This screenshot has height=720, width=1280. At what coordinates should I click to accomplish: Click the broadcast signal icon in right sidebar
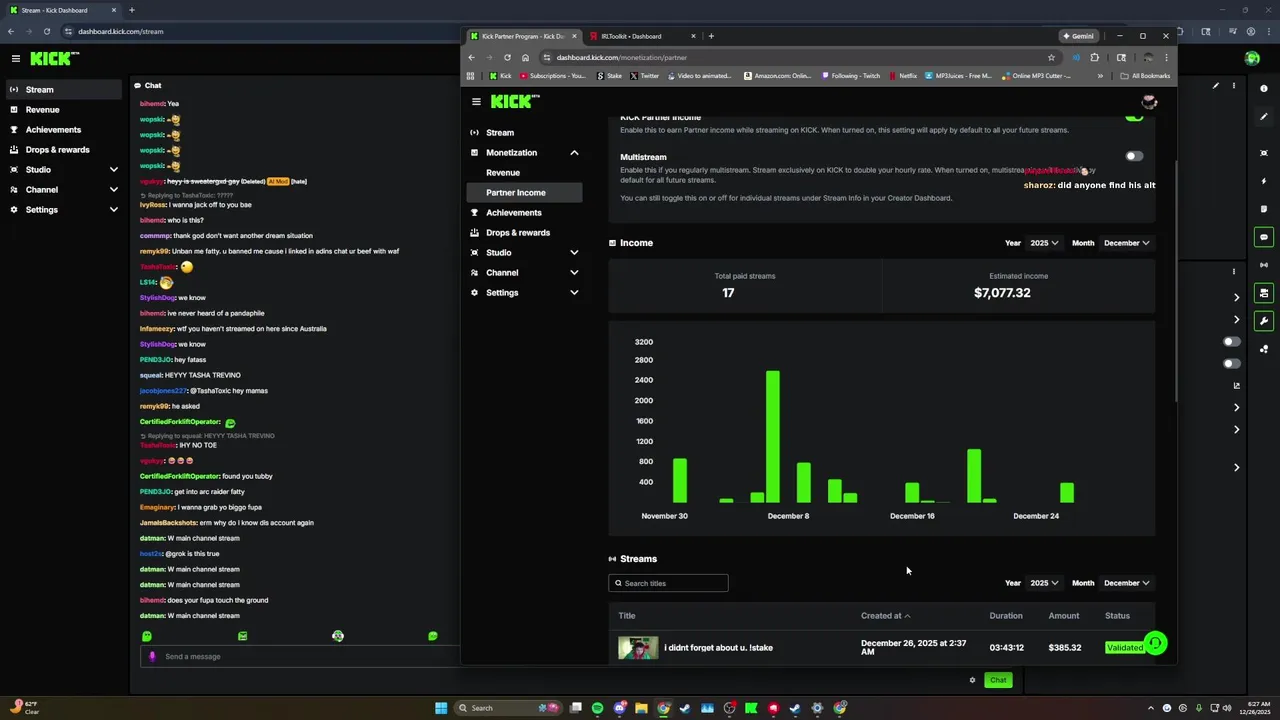click(x=1264, y=265)
